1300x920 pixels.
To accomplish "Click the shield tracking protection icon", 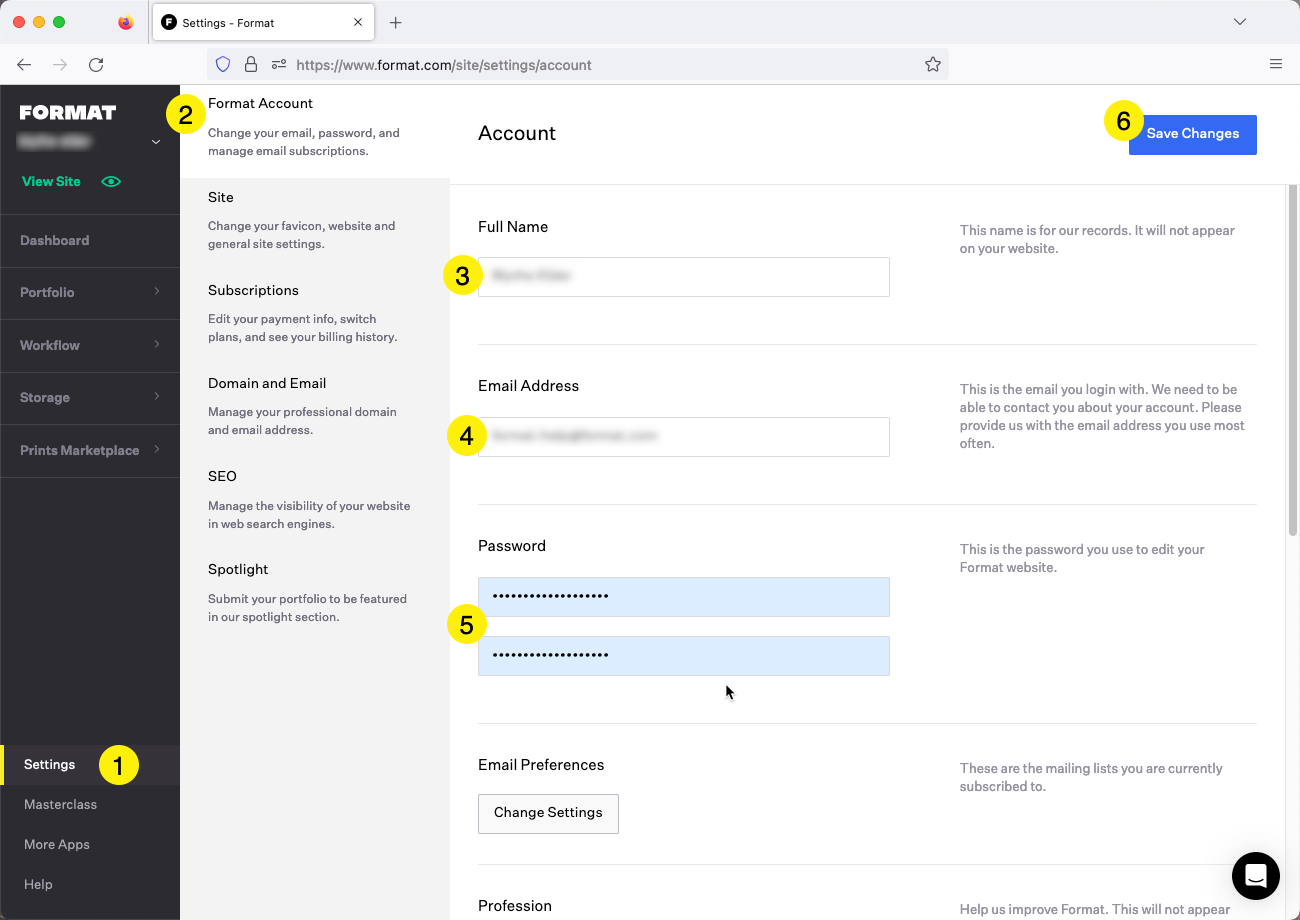I will (x=223, y=65).
